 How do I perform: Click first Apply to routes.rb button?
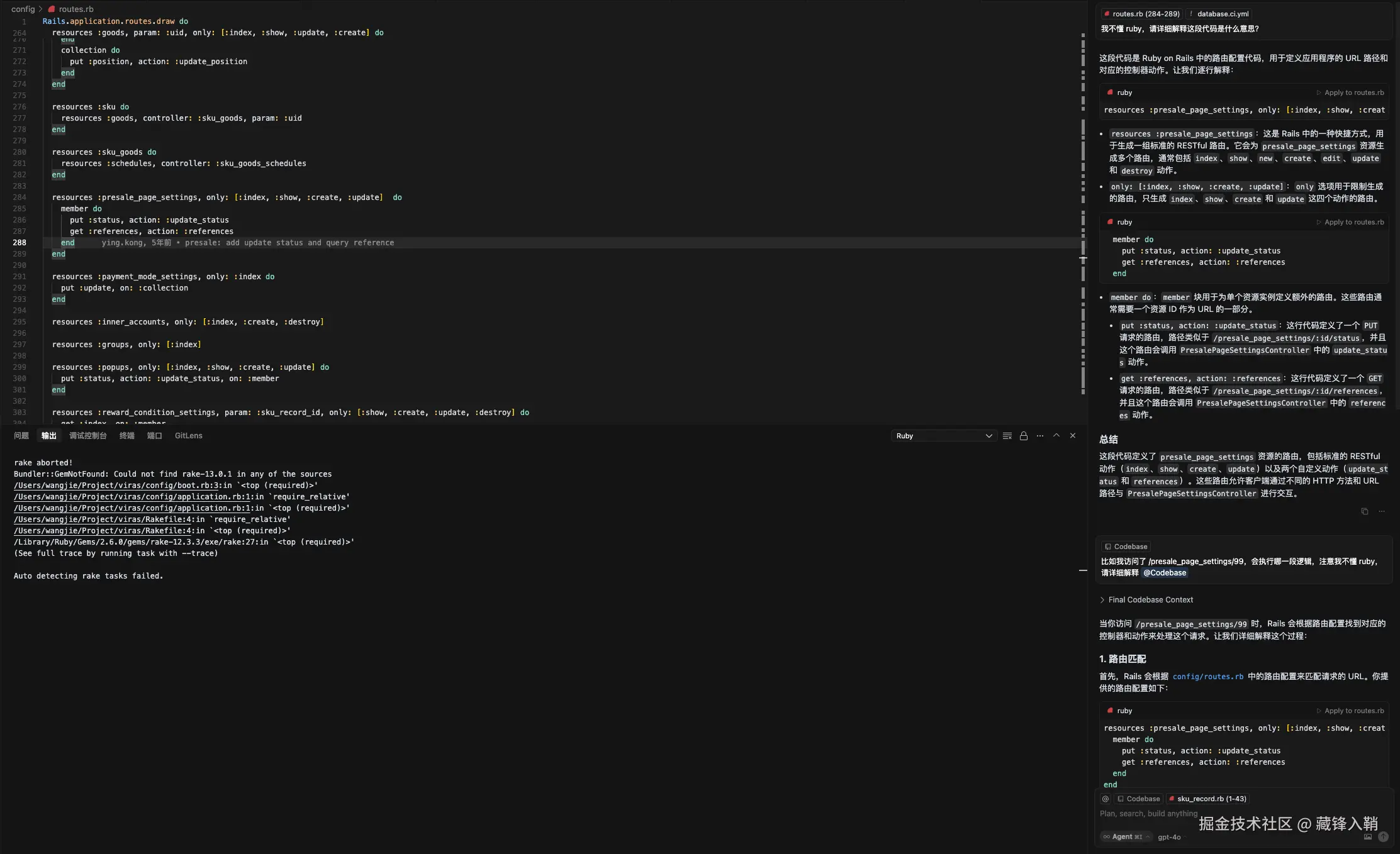point(1350,92)
